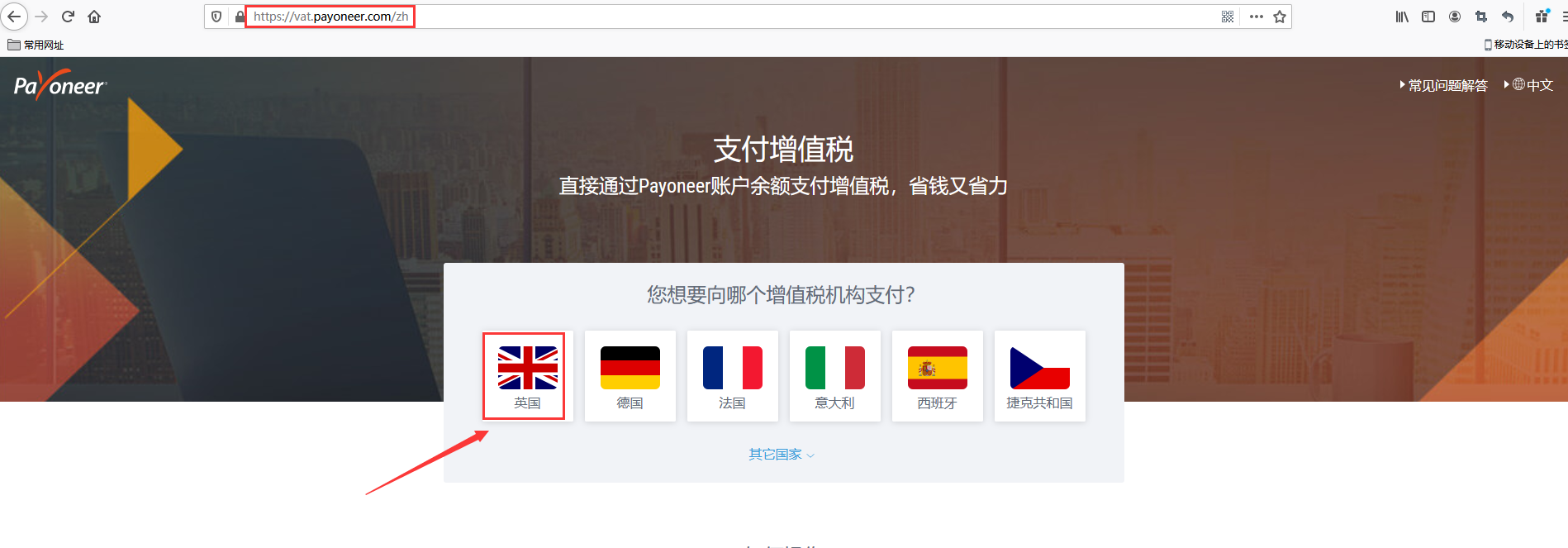Viewport: 1568px width, 548px height.
Task: Select the German flag card 德国
Action: point(630,376)
